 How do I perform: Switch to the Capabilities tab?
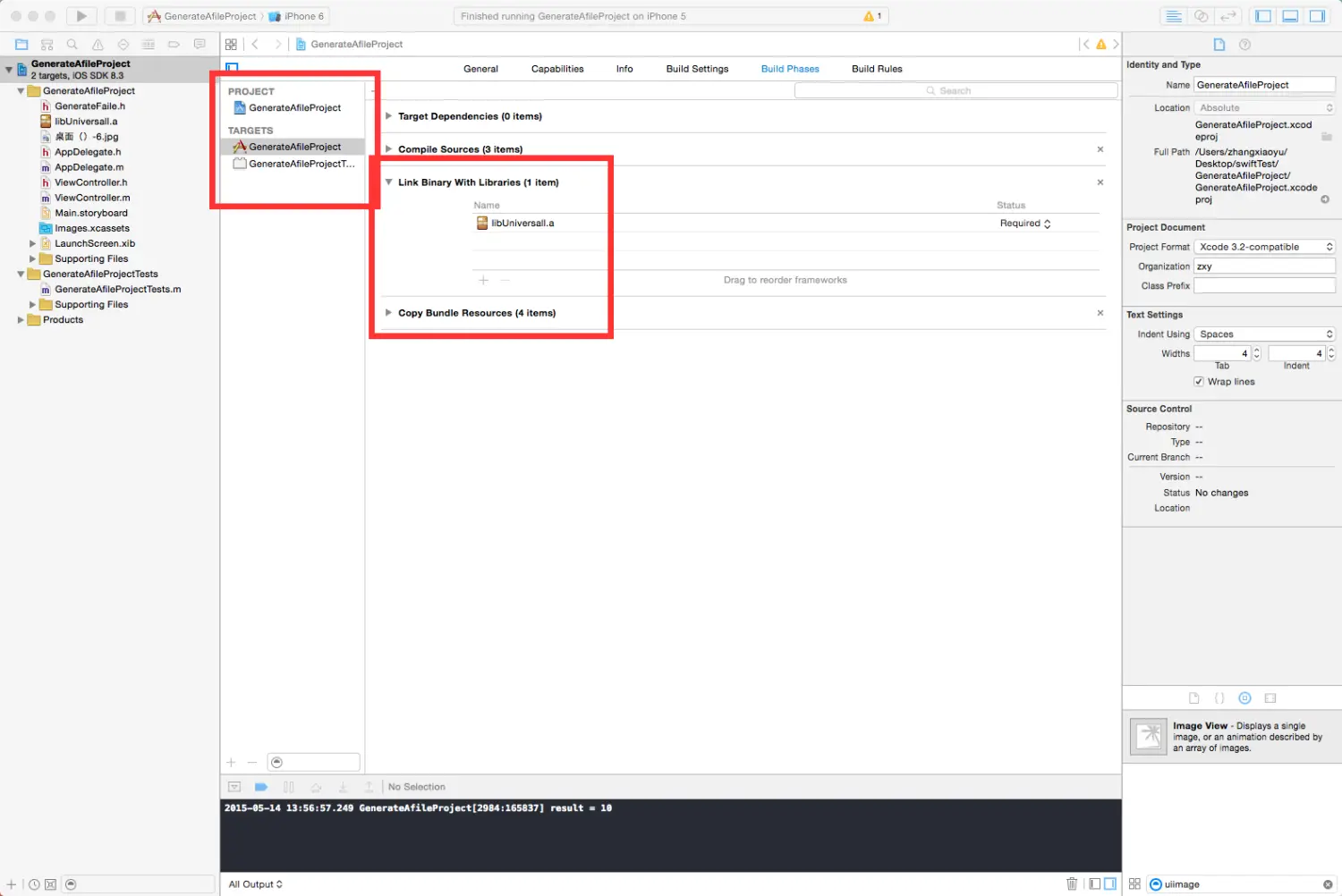[x=557, y=69]
